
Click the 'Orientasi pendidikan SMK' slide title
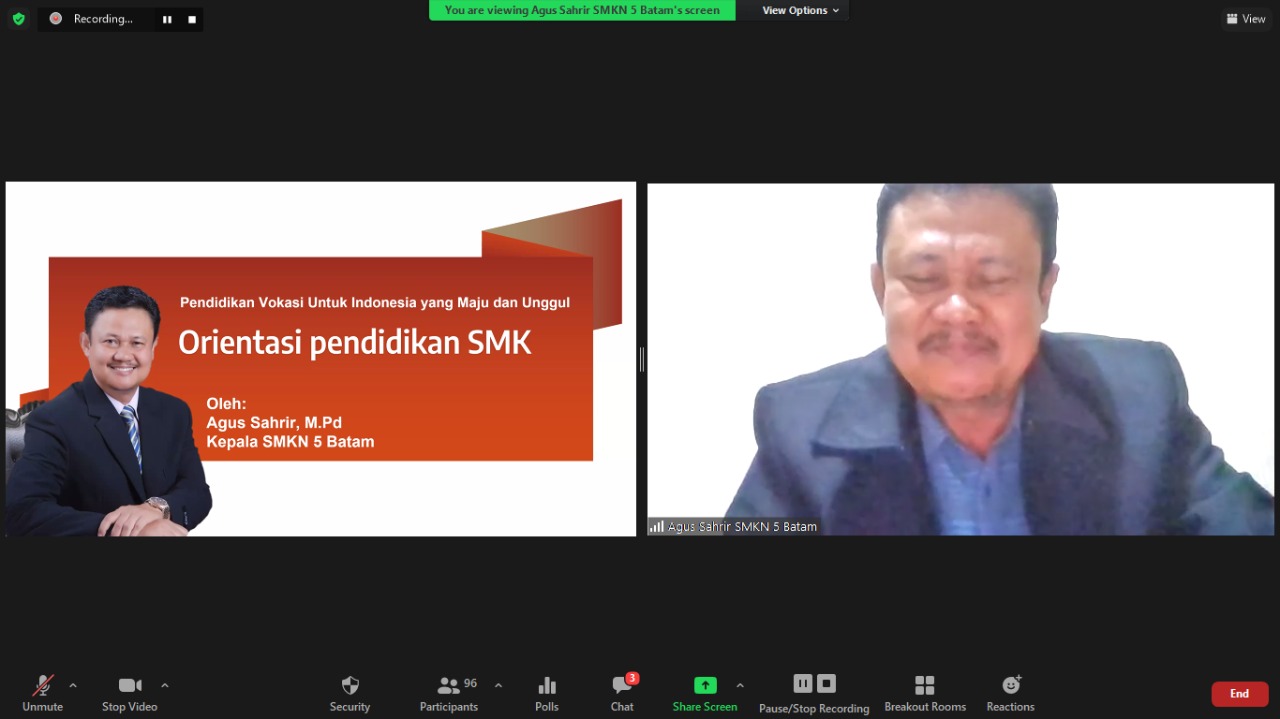coord(355,343)
